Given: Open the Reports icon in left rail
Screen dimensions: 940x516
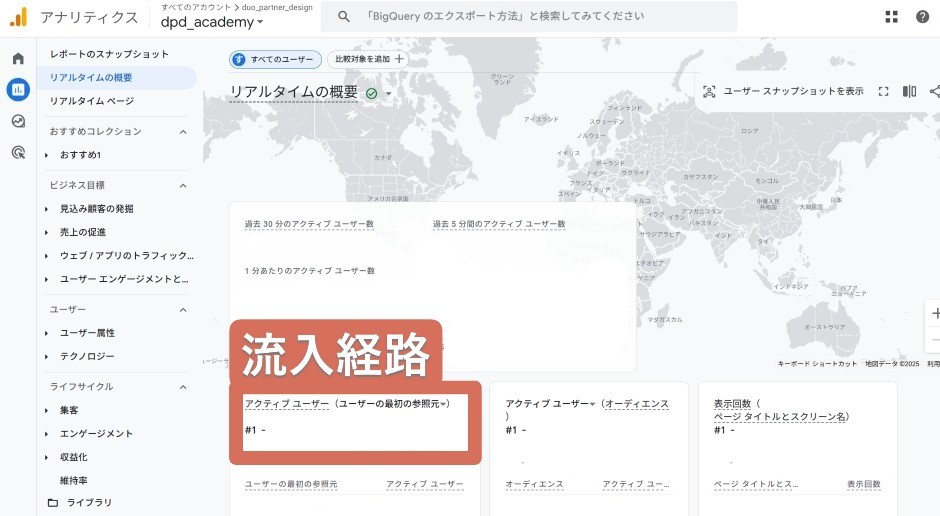Looking at the screenshot, I should [x=18, y=90].
